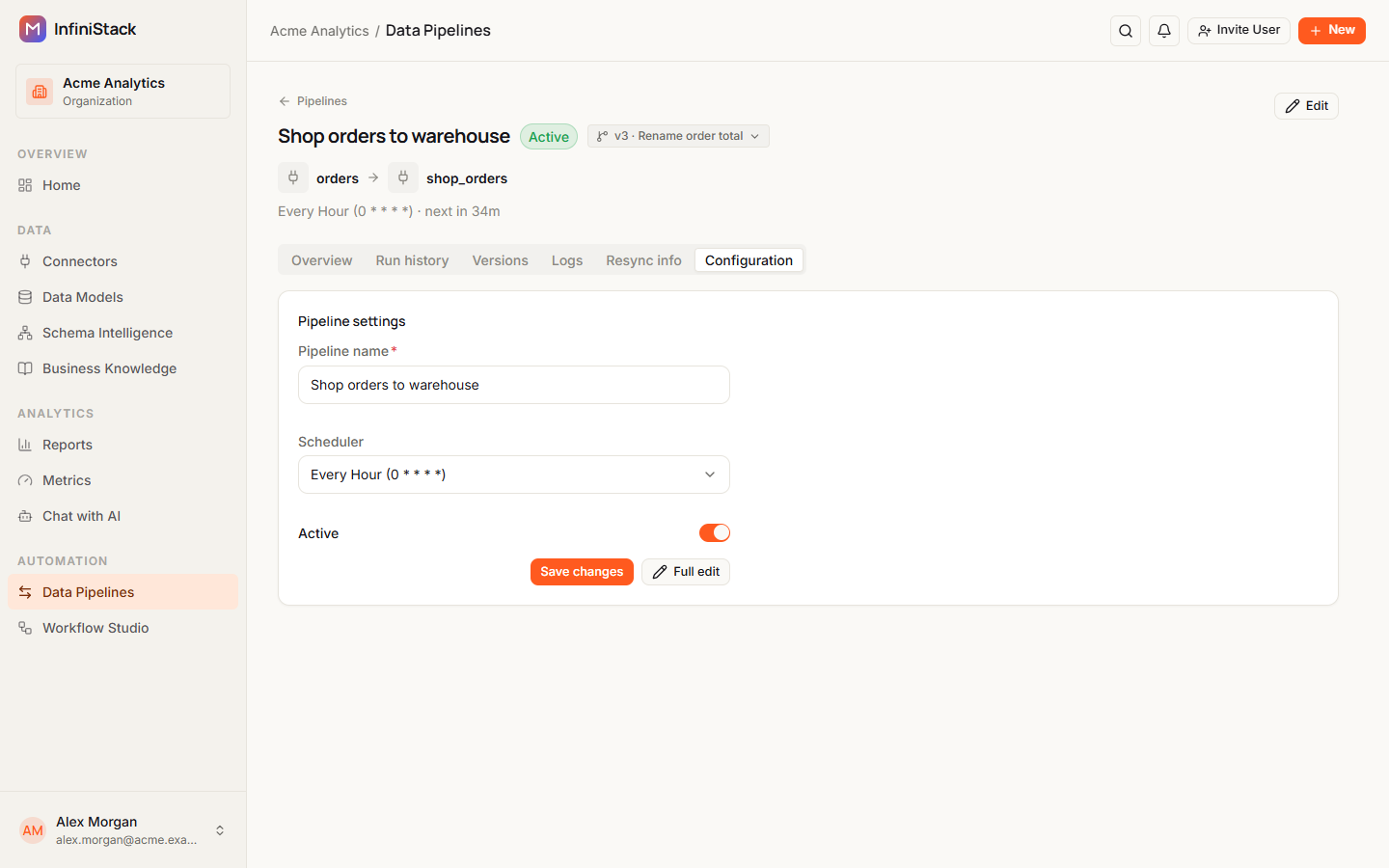The height and width of the screenshot is (868, 1389).
Task: Click the Chat with AI bot icon
Action: click(25, 516)
